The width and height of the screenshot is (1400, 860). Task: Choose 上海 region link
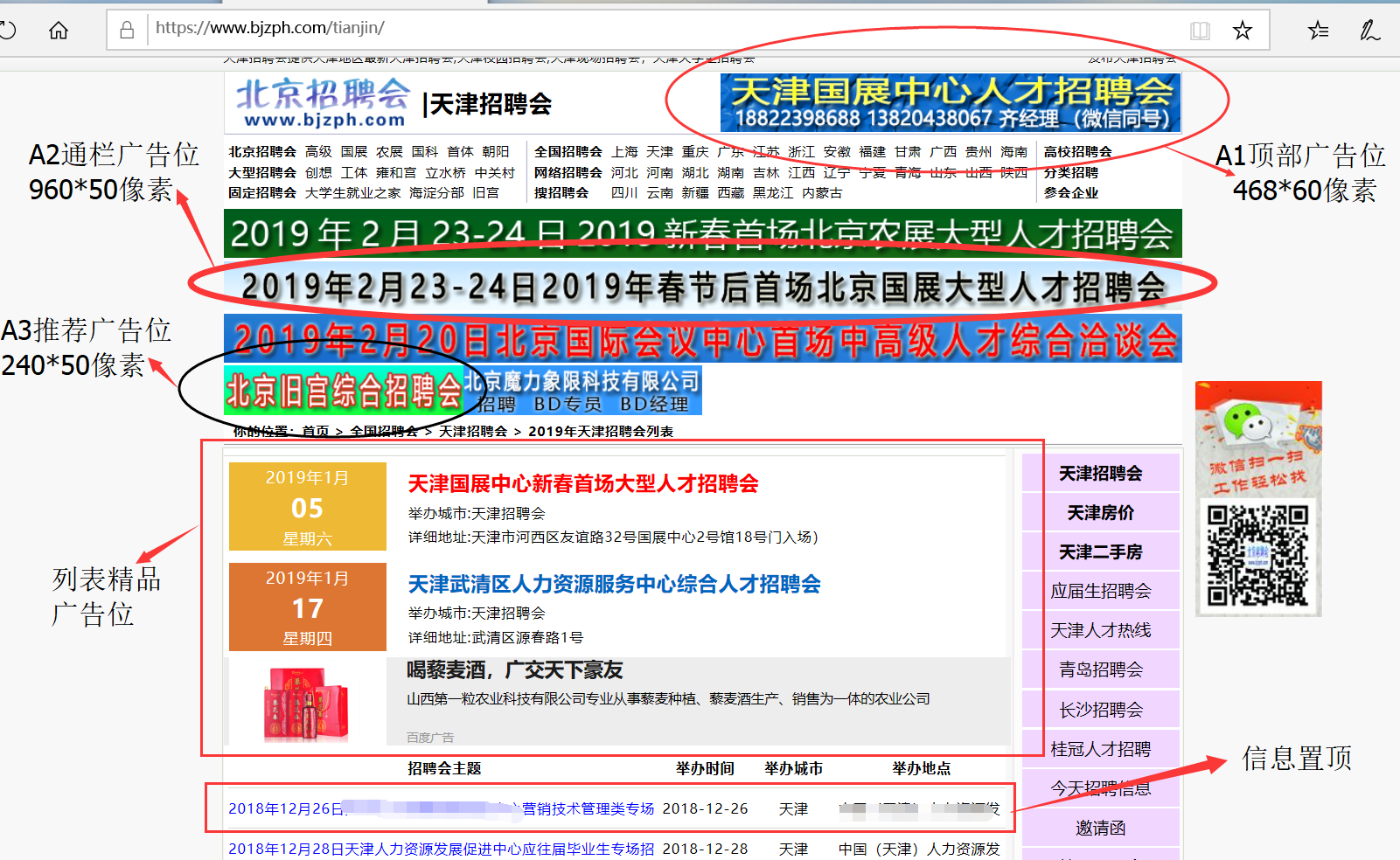point(624,152)
